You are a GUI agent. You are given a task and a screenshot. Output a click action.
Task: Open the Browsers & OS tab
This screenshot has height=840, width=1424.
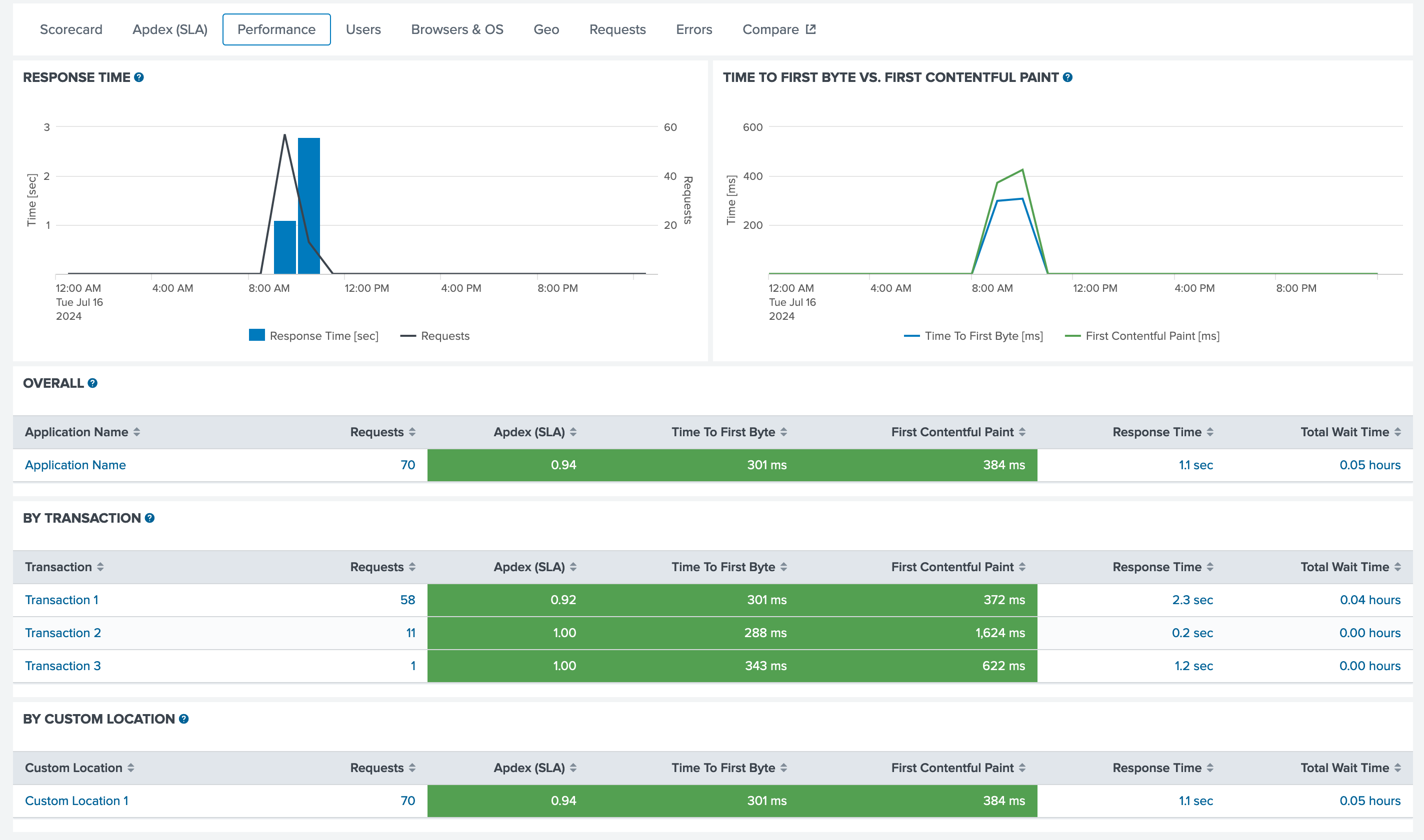point(456,29)
